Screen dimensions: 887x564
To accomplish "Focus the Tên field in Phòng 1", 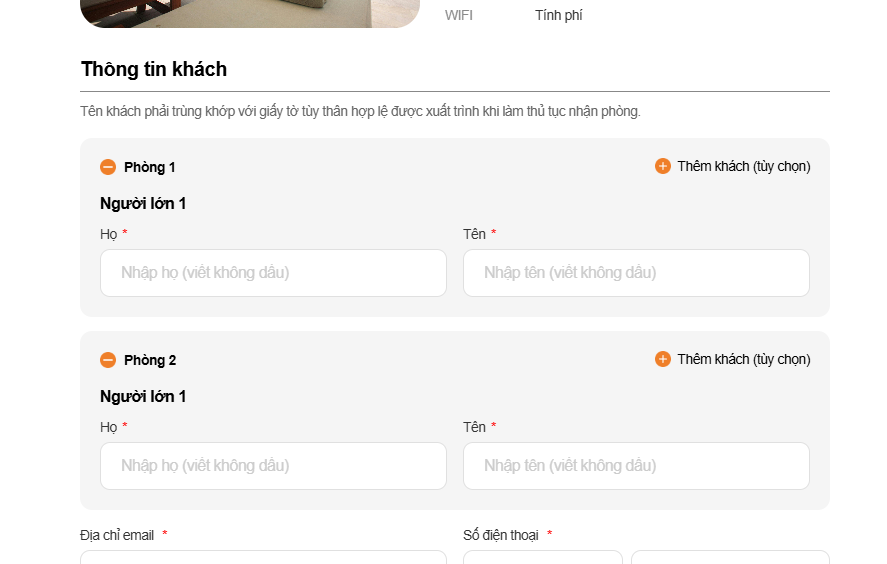I will pos(636,273).
